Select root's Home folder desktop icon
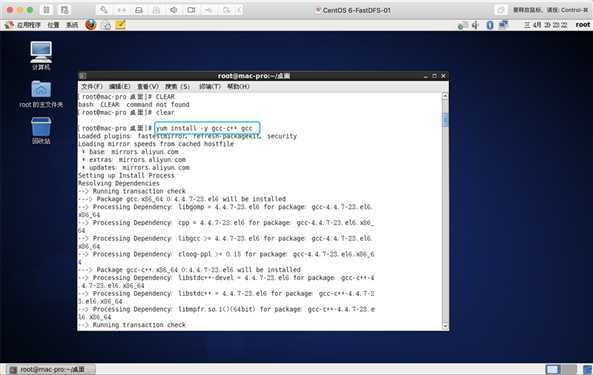 [x=41, y=94]
